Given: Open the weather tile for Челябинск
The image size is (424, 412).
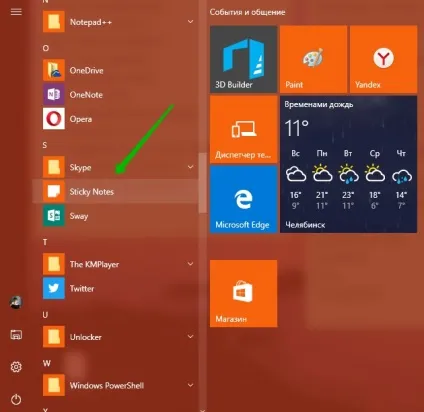Looking at the screenshot, I should (348, 164).
